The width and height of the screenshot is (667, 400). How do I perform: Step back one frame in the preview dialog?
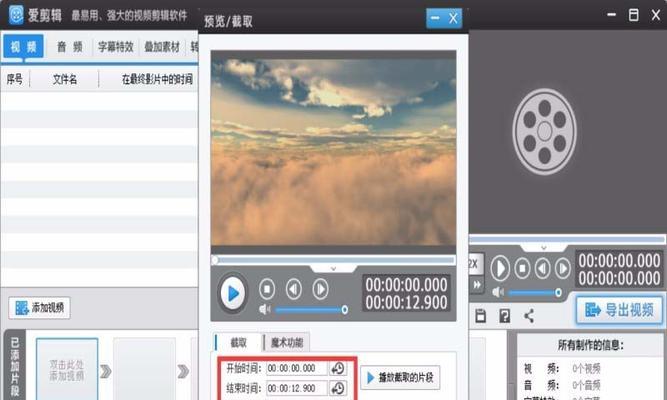tap(294, 289)
